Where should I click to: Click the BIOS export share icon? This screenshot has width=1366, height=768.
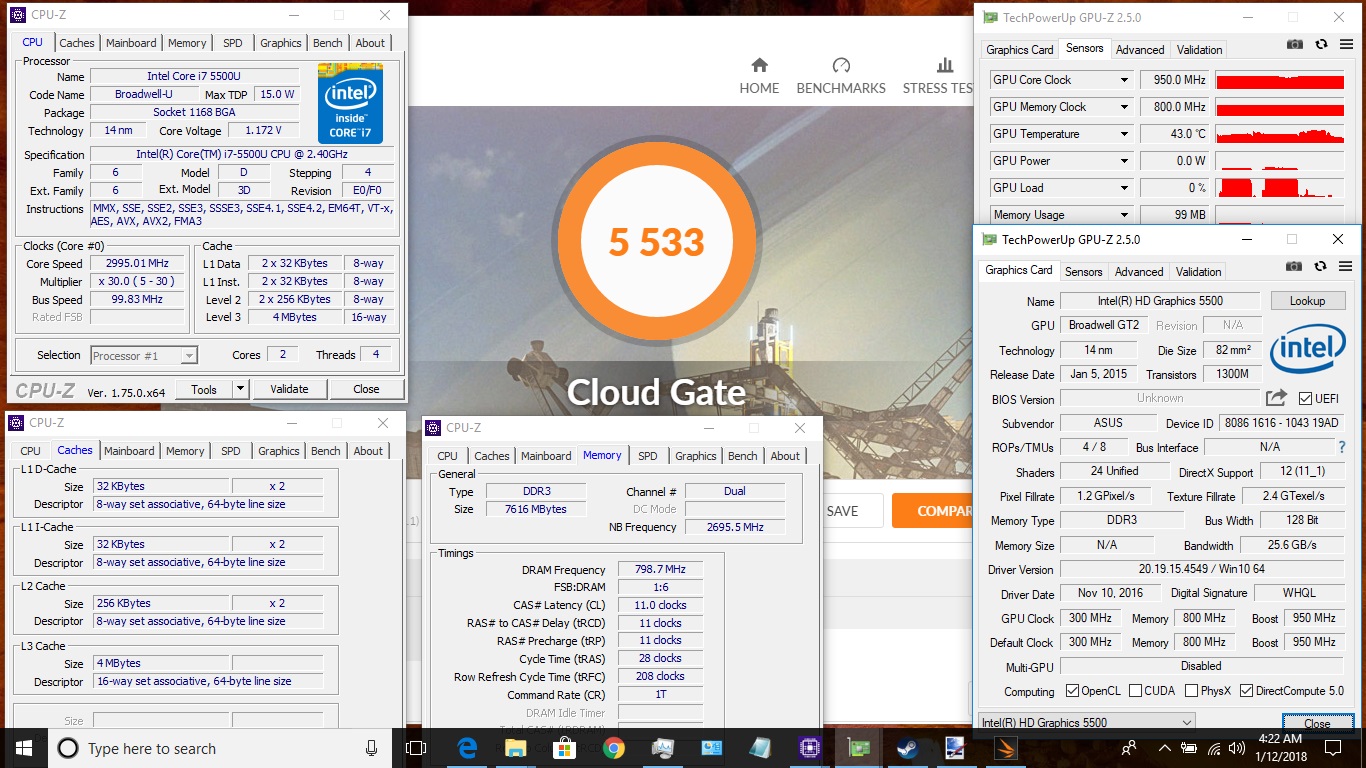[x=1276, y=398]
